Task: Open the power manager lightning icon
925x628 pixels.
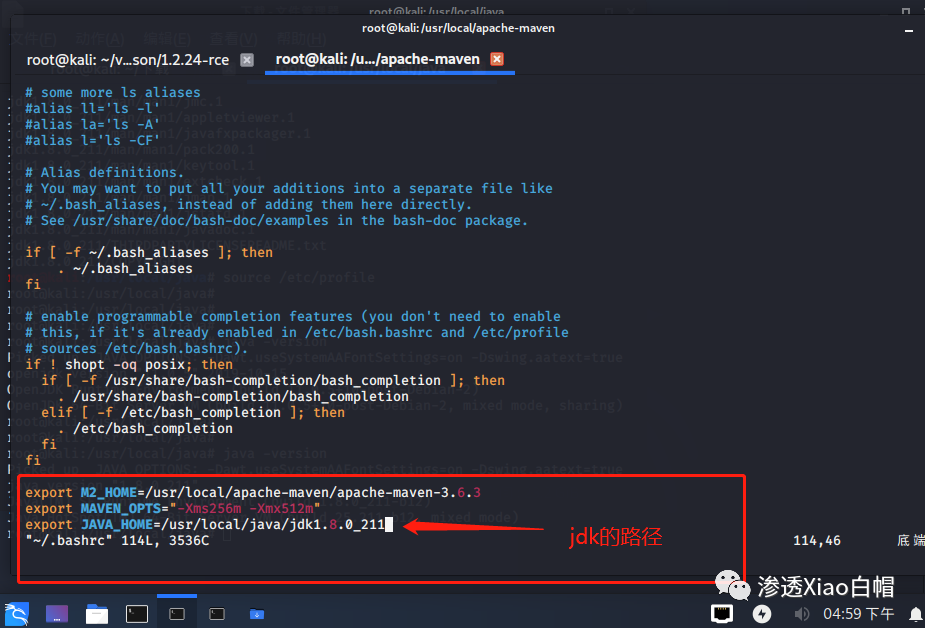Action: click(x=762, y=614)
